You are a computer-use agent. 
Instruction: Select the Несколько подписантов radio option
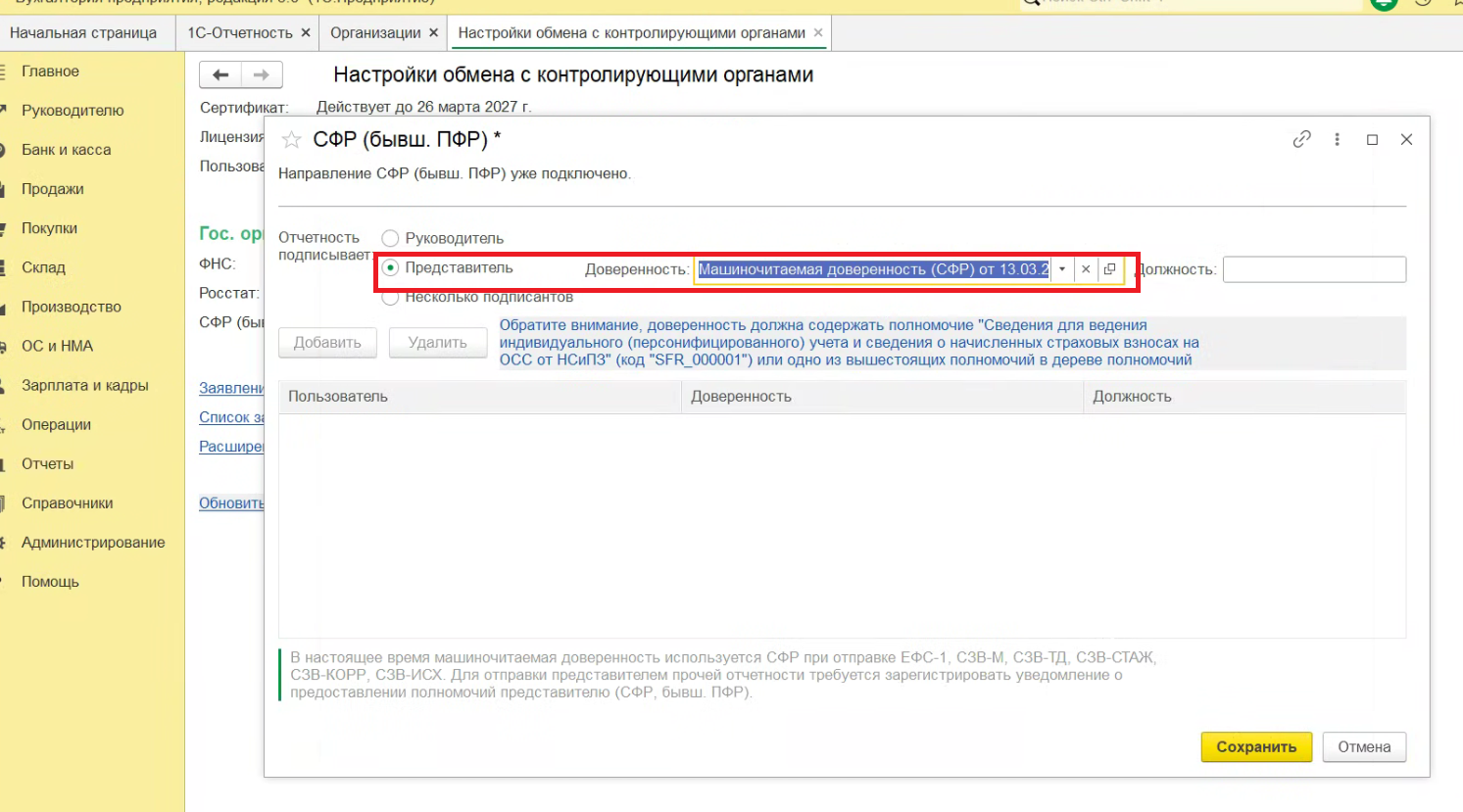[390, 297]
